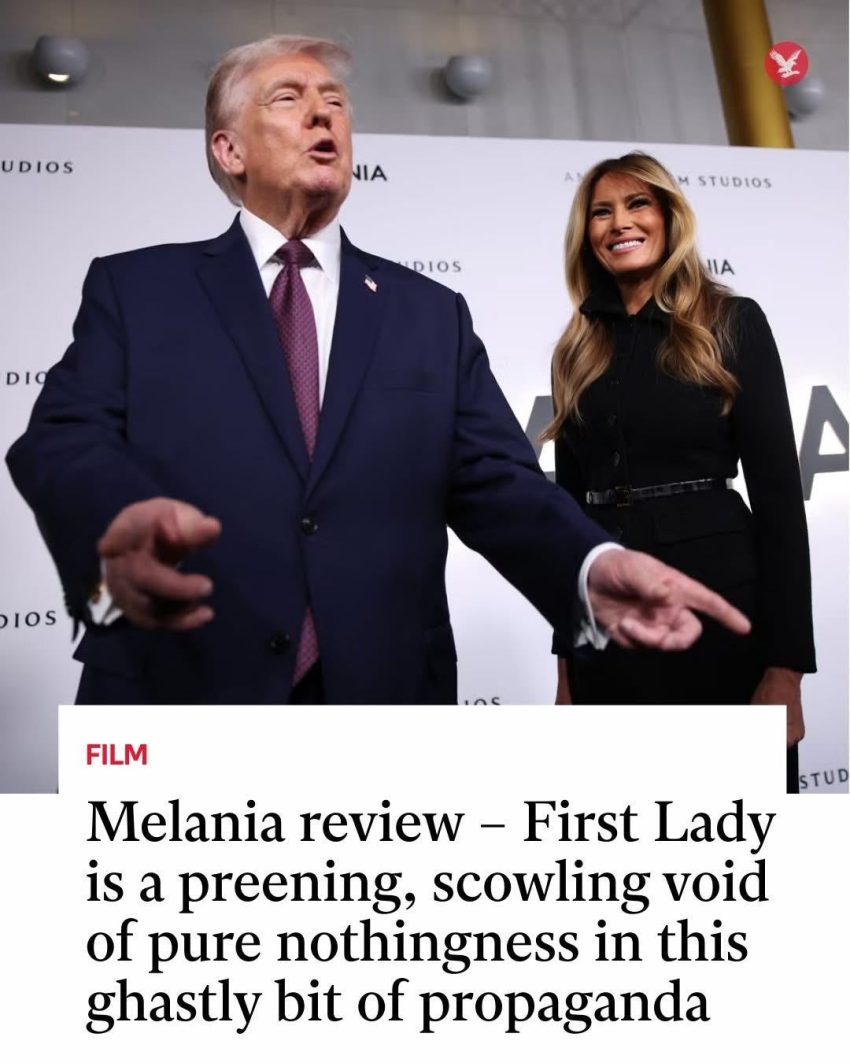Image resolution: width=850 pixels, height=1063 pixels.
Task: Click the suit jacket's top button
Action: pos(309,525)
